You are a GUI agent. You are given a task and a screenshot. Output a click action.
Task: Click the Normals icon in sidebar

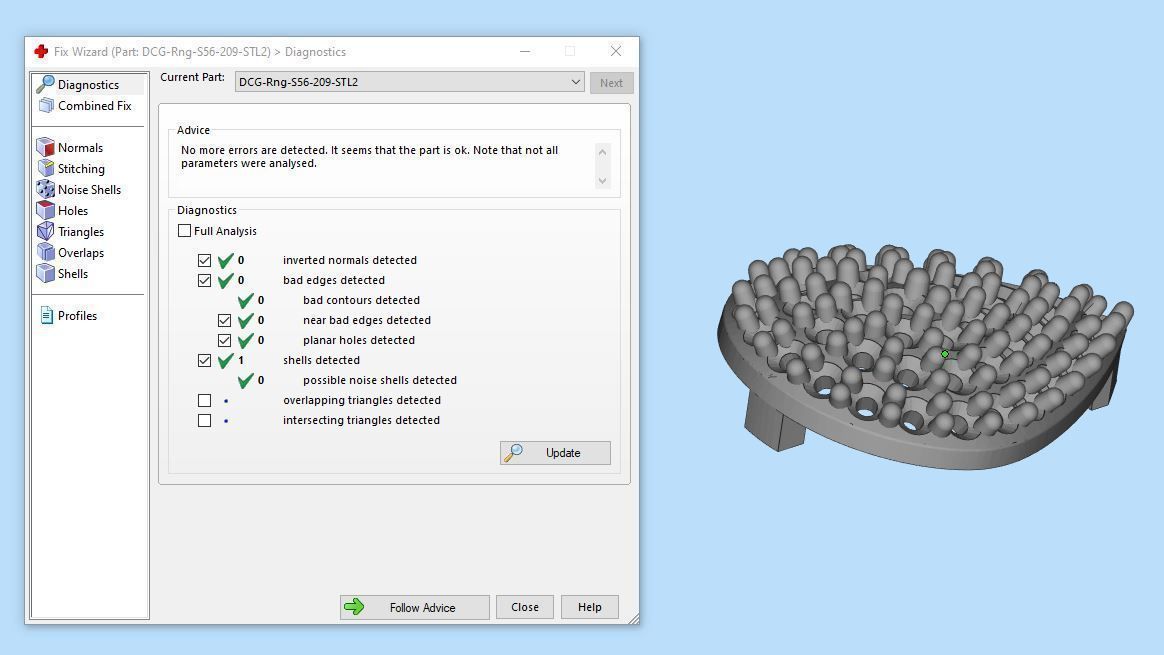click(x=45, y=147)
